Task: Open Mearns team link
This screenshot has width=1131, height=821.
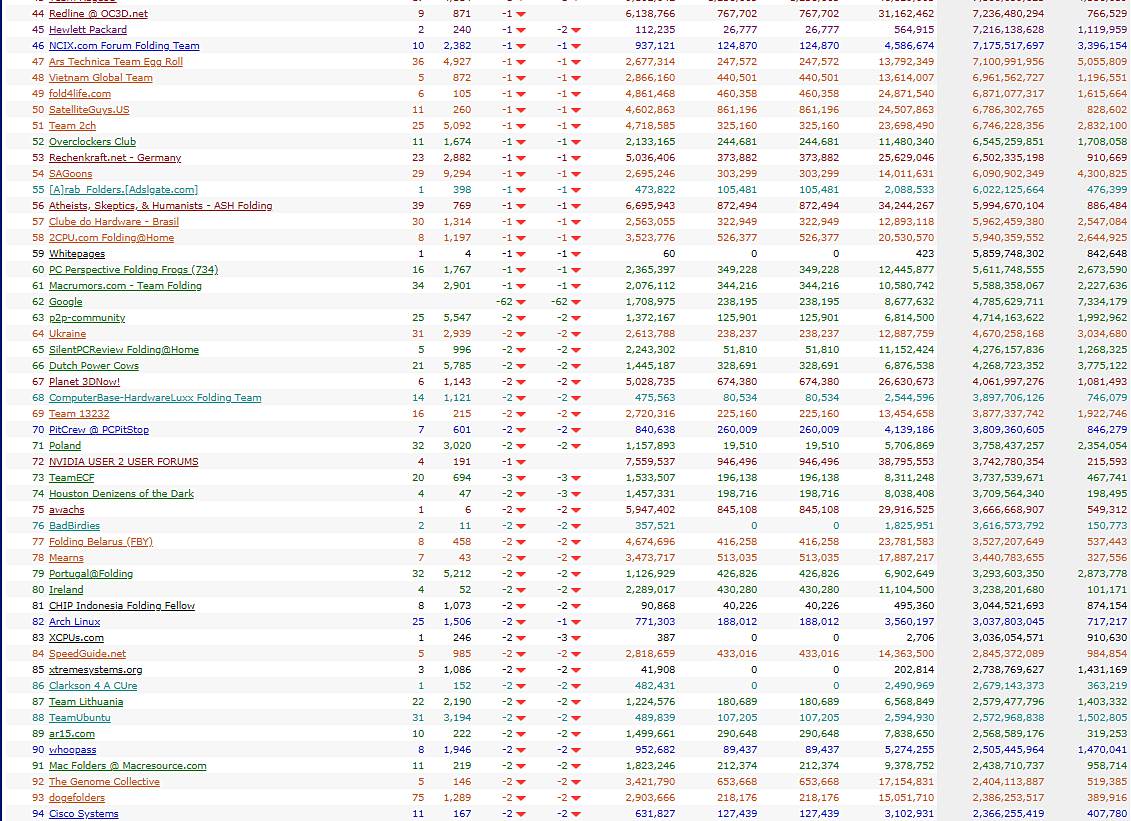Action: click(x=66, y=558)
